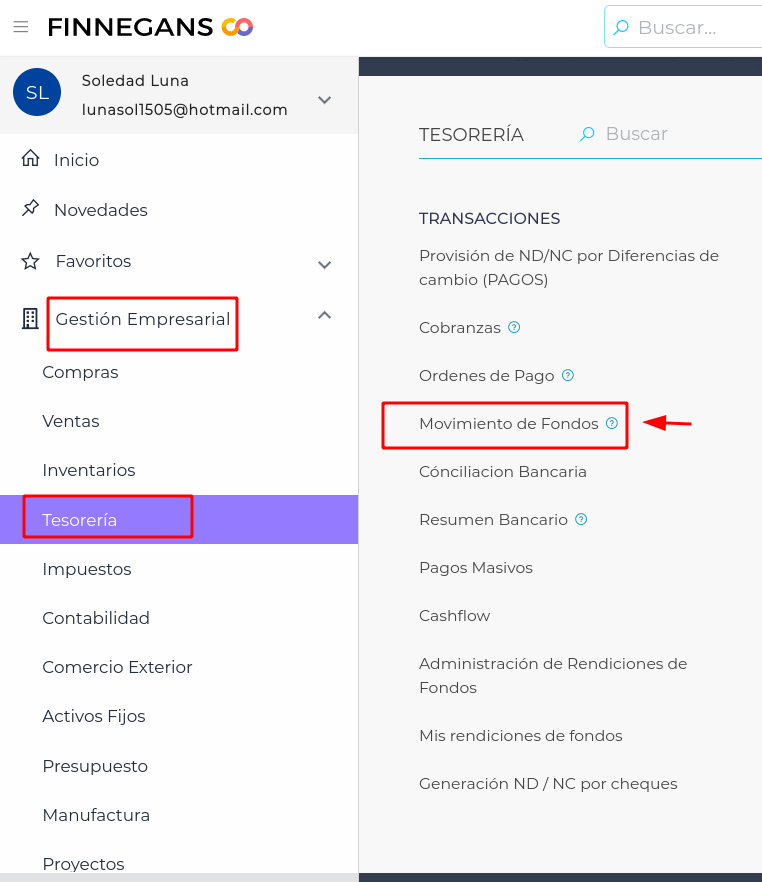Select Tesorería in the sidebar

[80, 520]
